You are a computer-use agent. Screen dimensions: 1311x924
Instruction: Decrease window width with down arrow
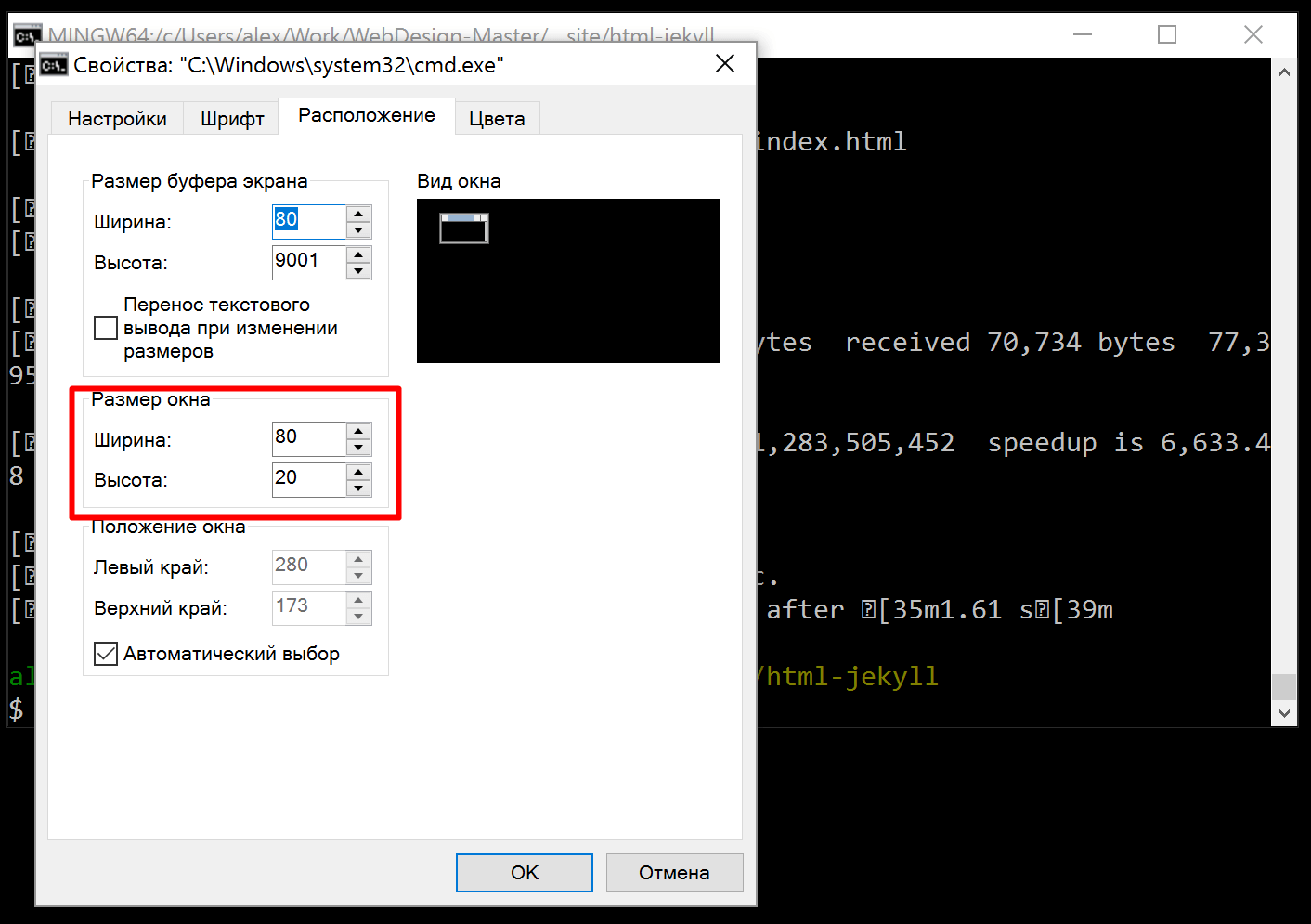pos(358,448)
